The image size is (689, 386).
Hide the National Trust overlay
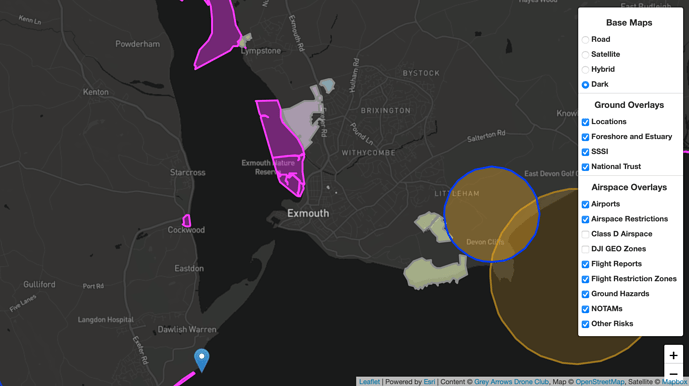pyautogui.click(x=585, y=167)
